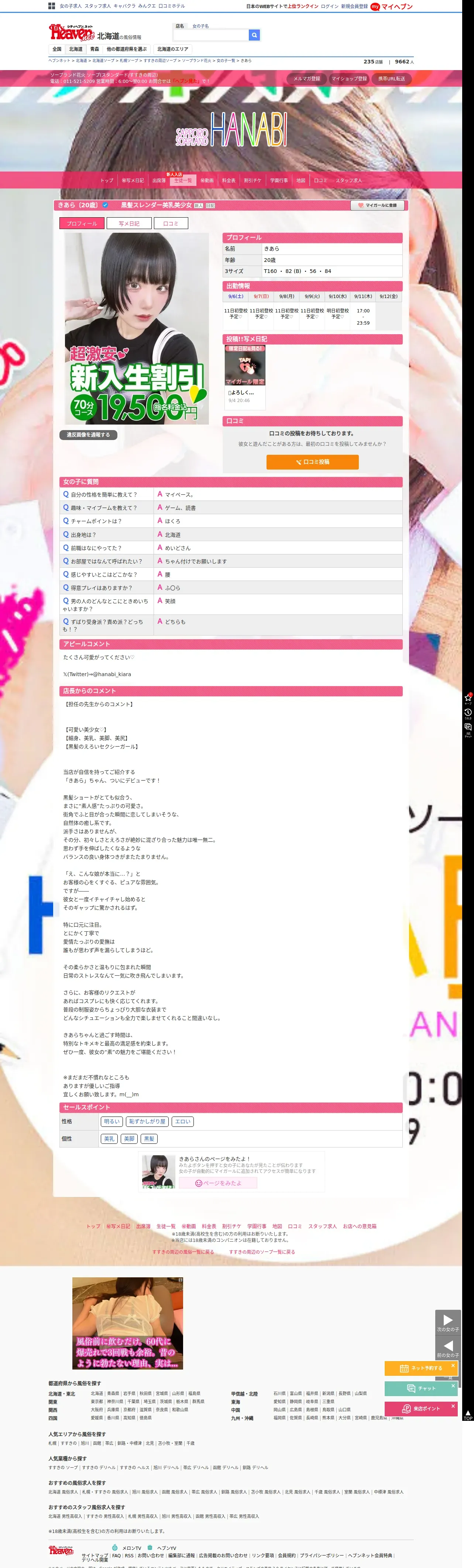Open 割引チケ in the shop nav bar
Viewport: 474px width, 1568px height.
pyautogui.click(x=252, y=180)
